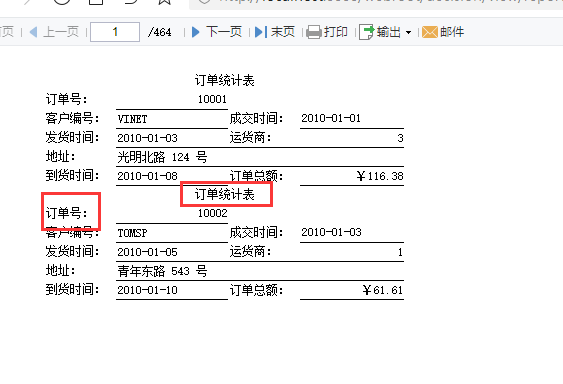Image resolution: width=563 pixels, height=384 pixels.
Task: Click the left arrow previous-page icon
Action: [x=33, y=32]
